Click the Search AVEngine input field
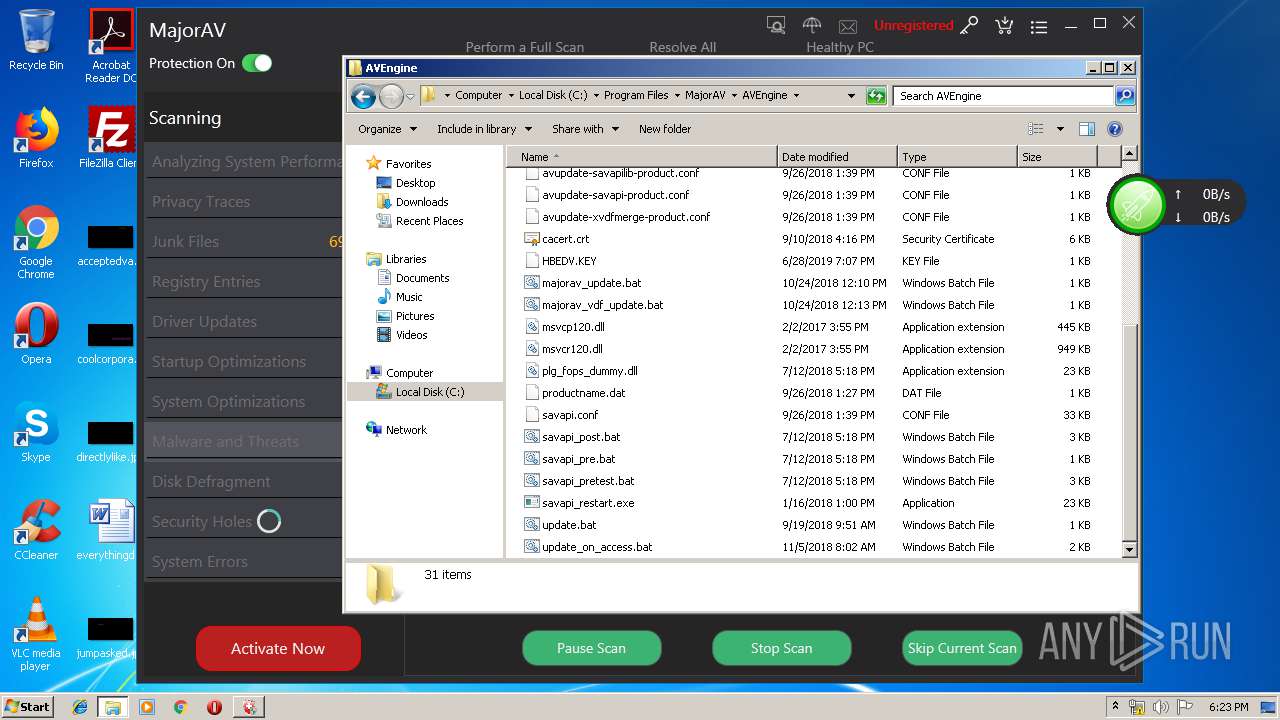This screenshot has width=1280, height=720. point(1003,96)
